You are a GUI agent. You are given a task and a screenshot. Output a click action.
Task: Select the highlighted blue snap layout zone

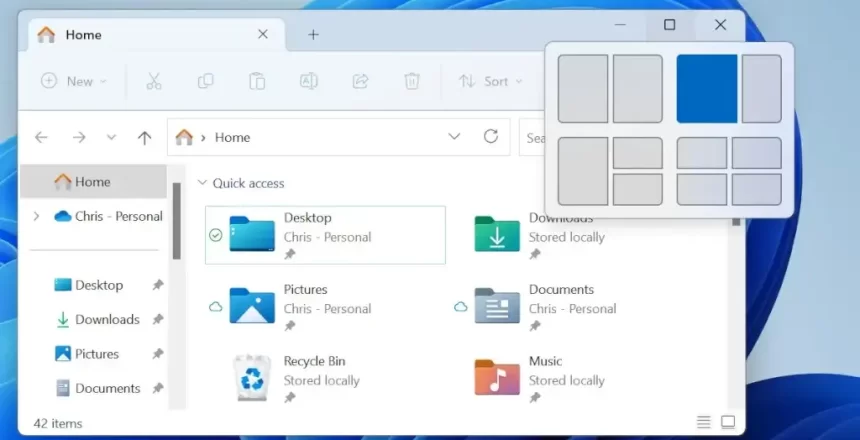[x=707, y=89]
